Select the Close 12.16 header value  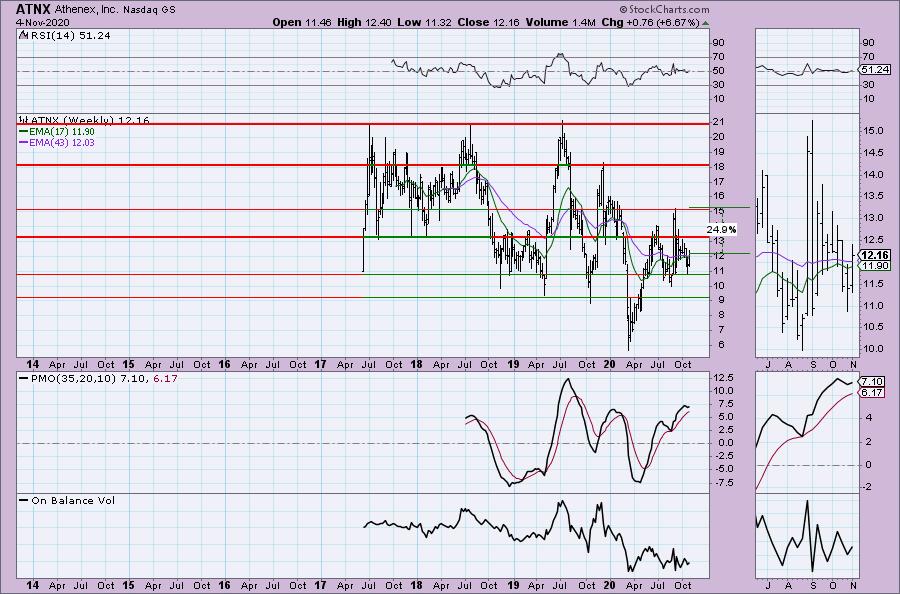(x=489, y=22)
